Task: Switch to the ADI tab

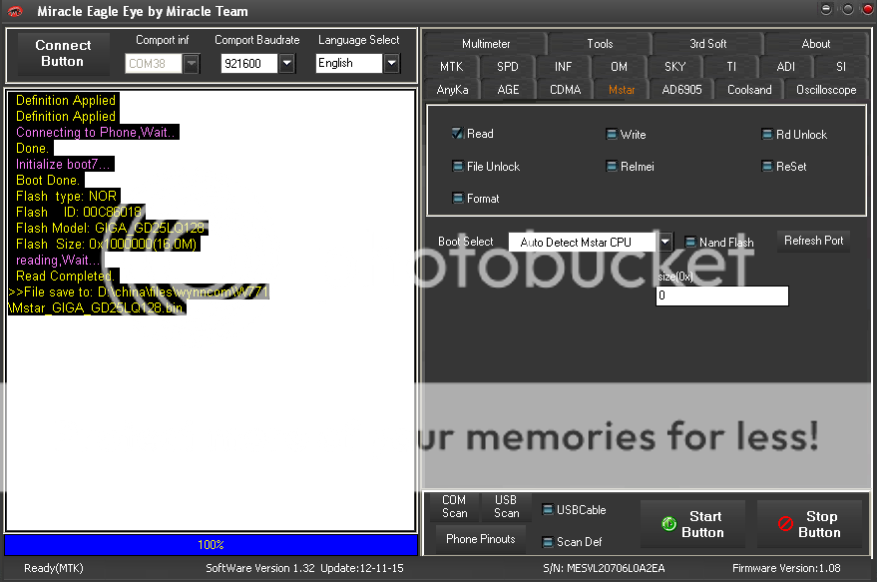Action: (x=786, y=67)
